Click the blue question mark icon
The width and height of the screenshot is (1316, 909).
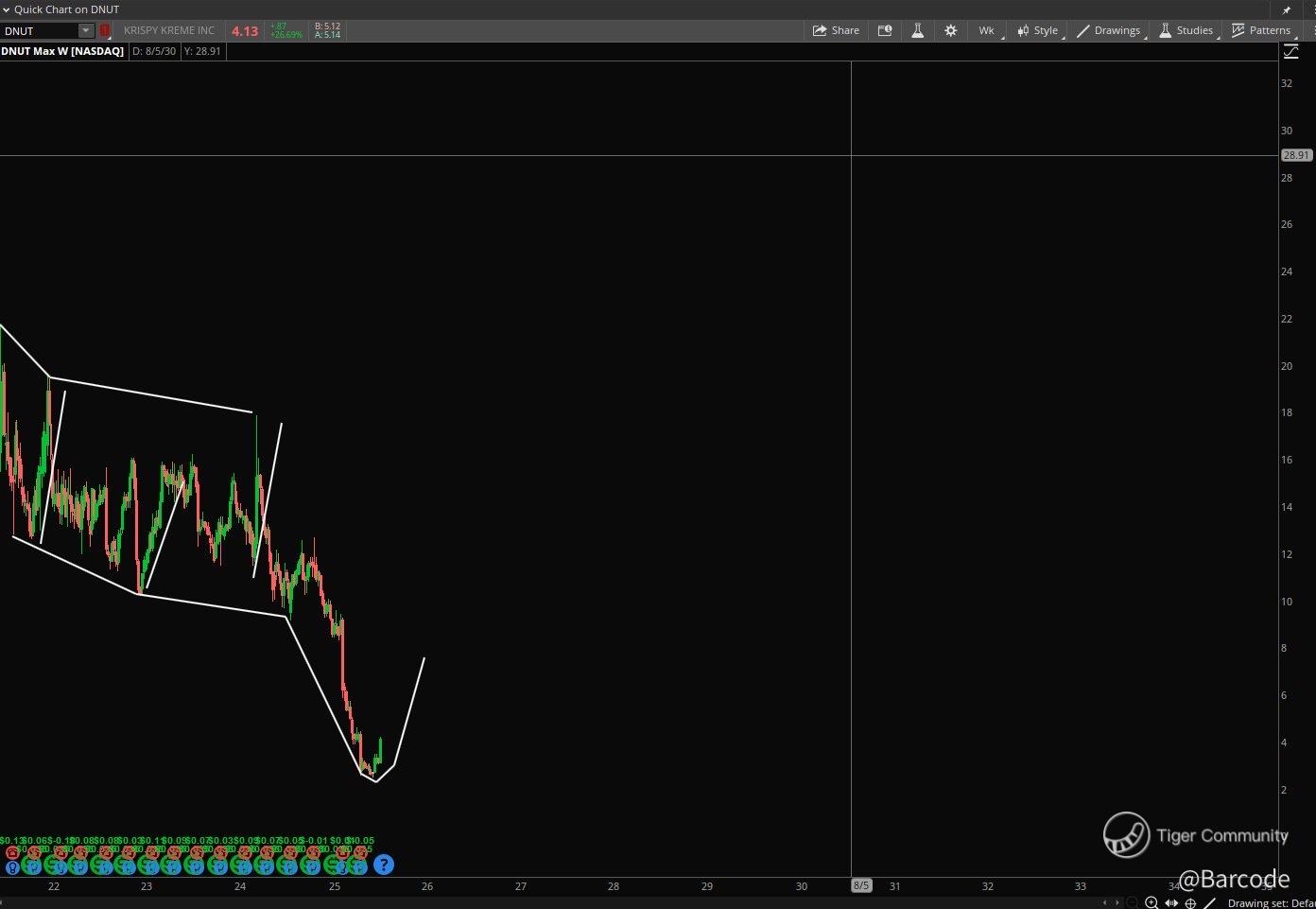[x=383, y=864]
